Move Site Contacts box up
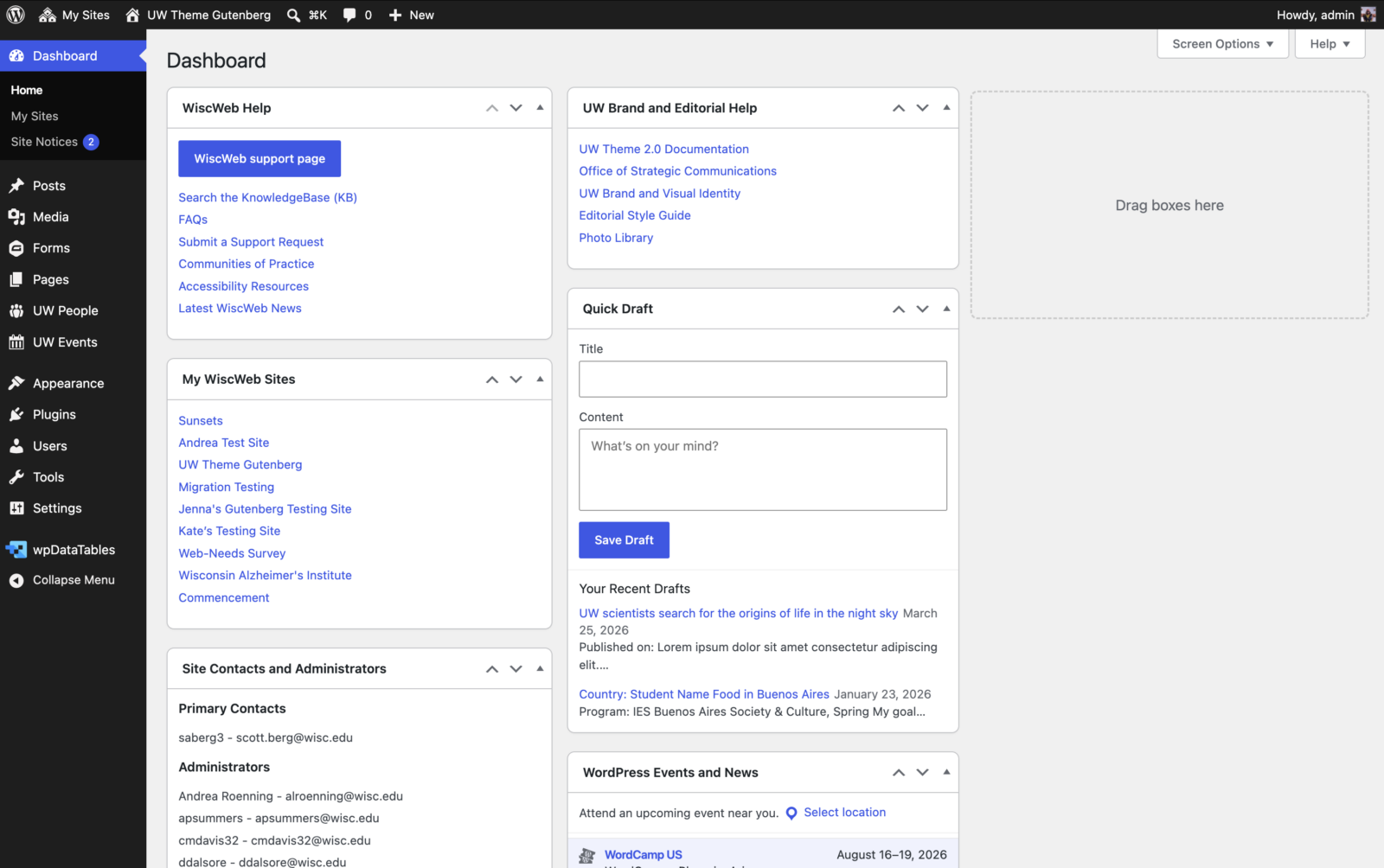 [x=492, y=669]
